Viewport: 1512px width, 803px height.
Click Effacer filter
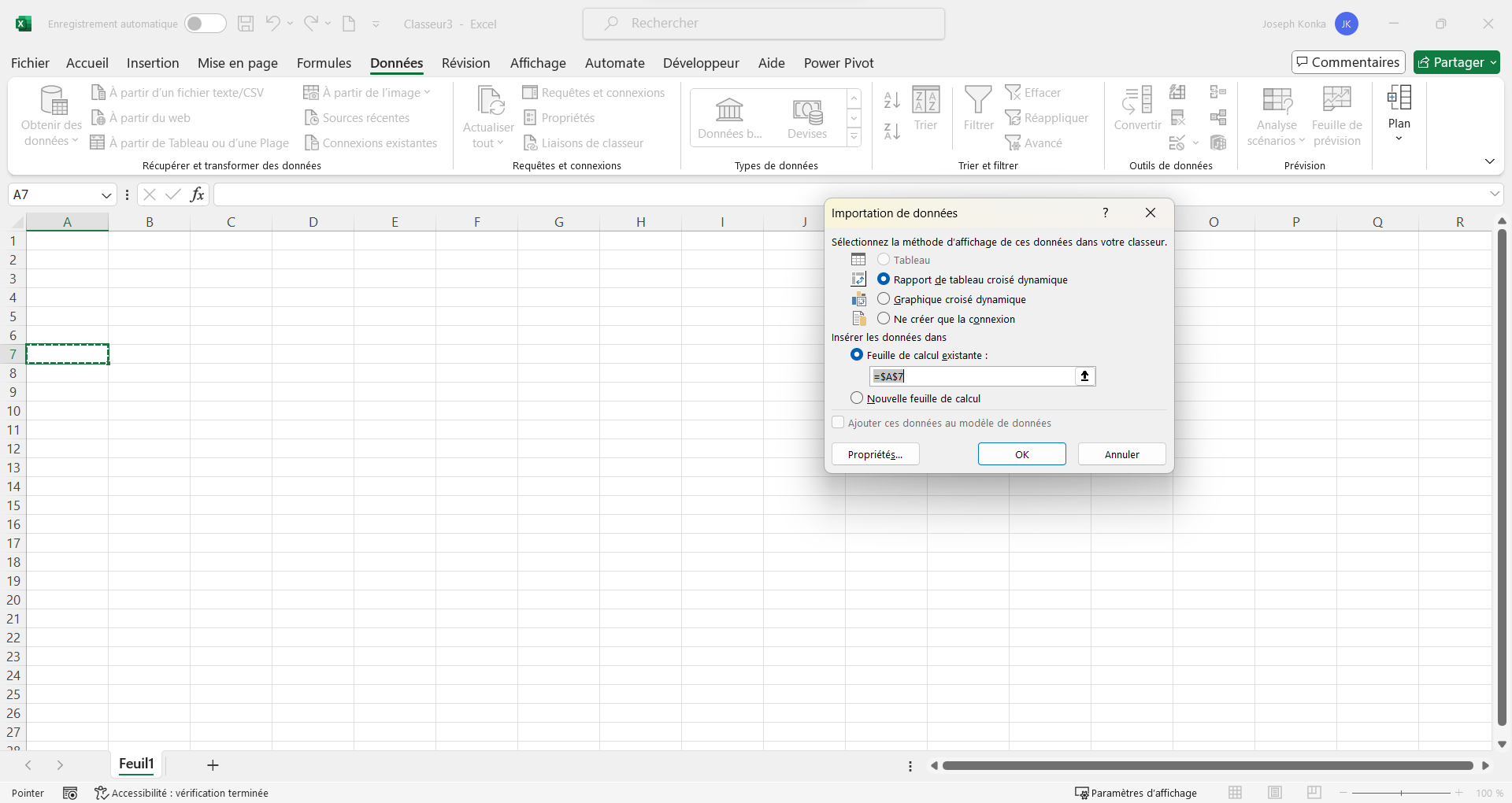point(1033,93)
